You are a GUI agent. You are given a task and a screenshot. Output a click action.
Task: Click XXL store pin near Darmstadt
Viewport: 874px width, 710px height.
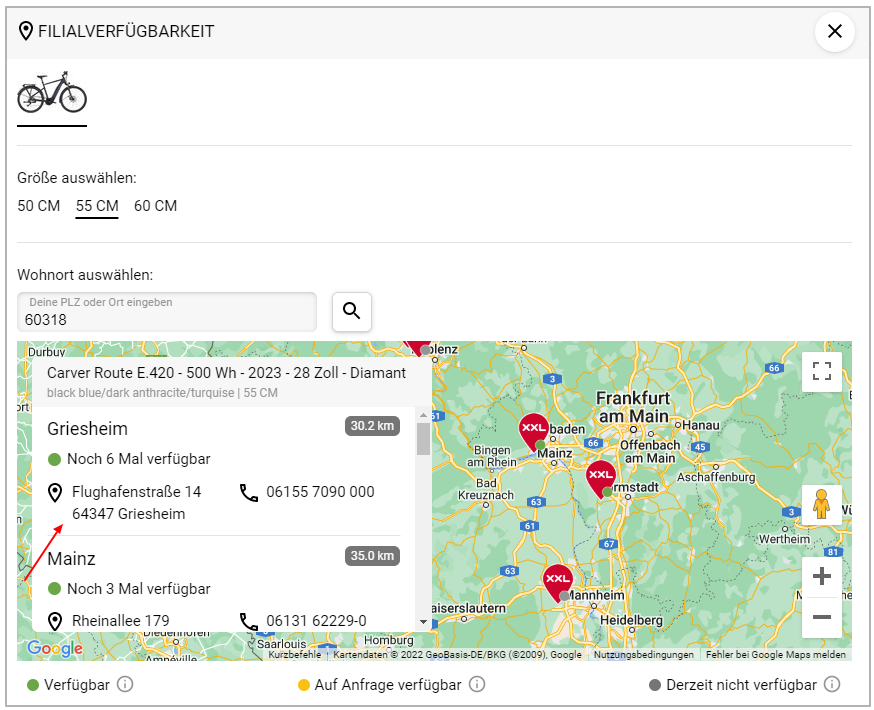point(600,478)
